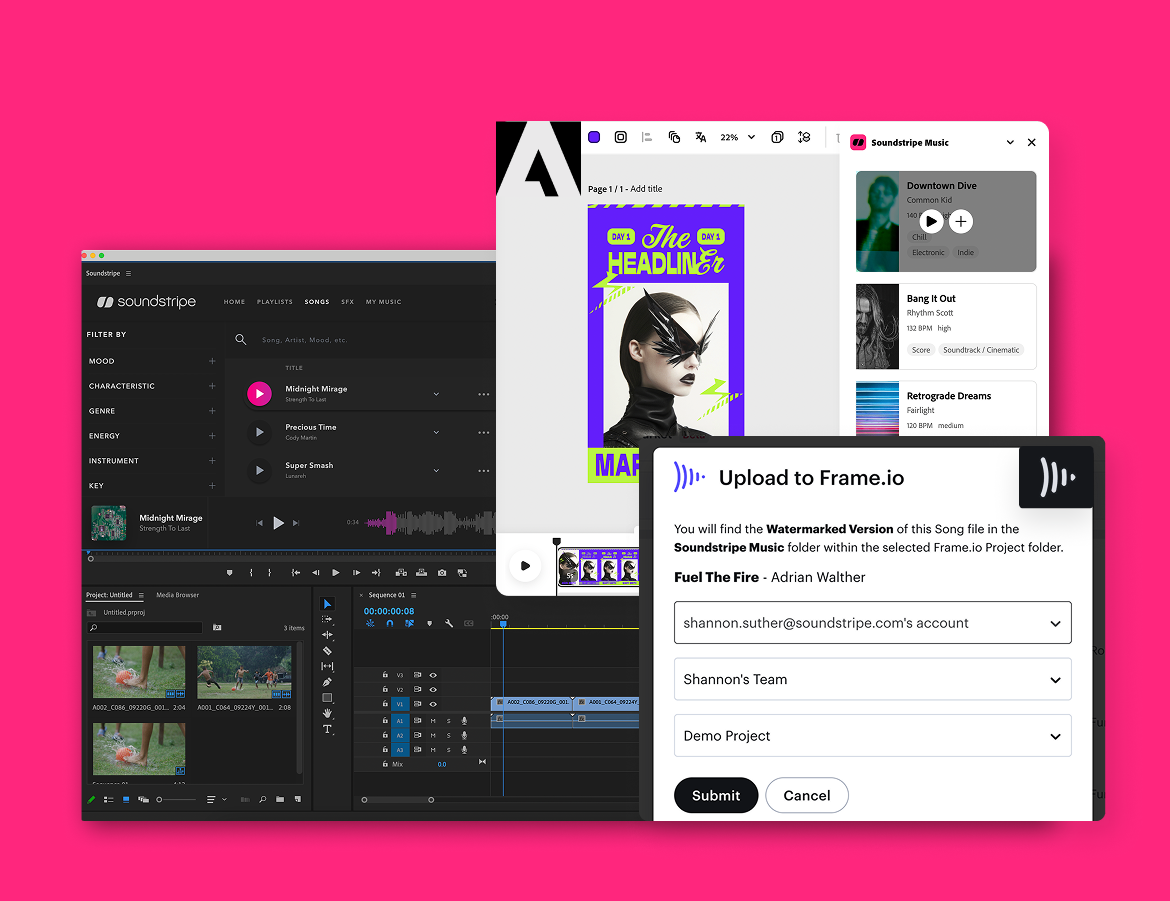Enable snapping with the magnet icon
The height and width of the screenshot is (901, 1170).
[390, 623]
